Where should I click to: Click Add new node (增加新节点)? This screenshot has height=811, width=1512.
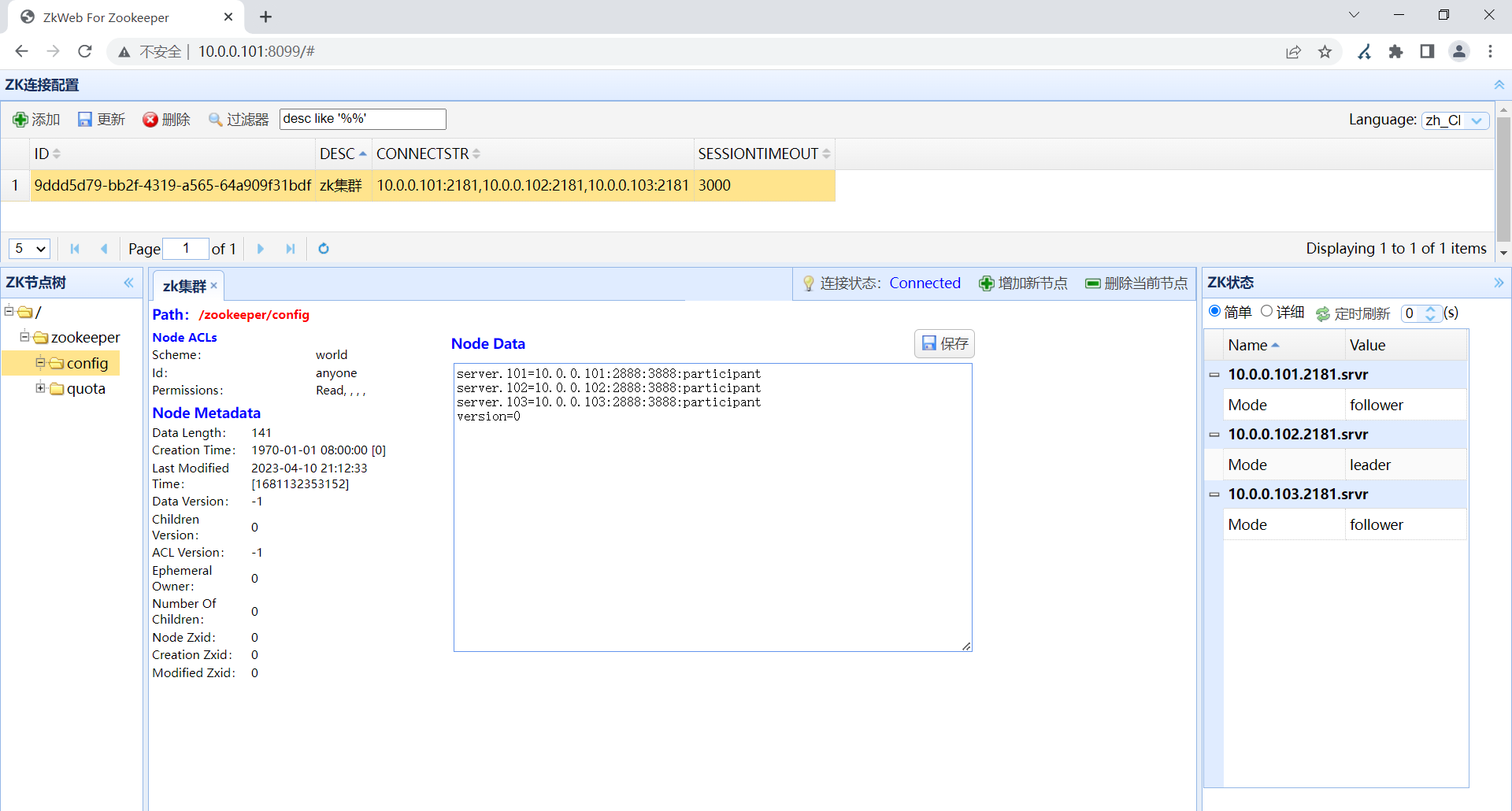tap(1023, 283)
